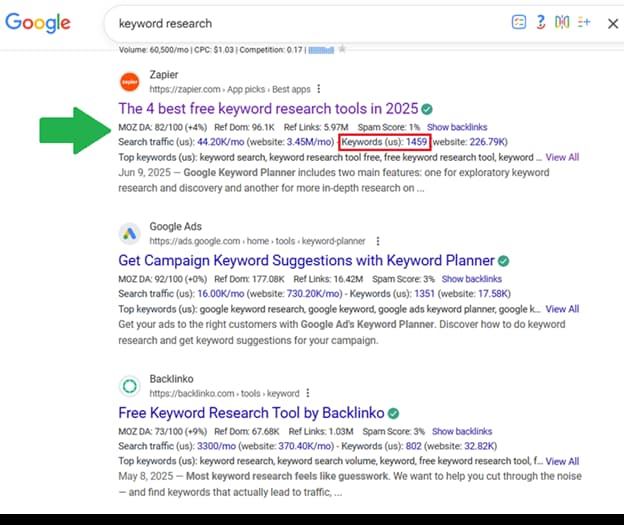Show backlinks for the Google Ads result
The width and height of the screenshot is (624, 525).
pos(472,279)
